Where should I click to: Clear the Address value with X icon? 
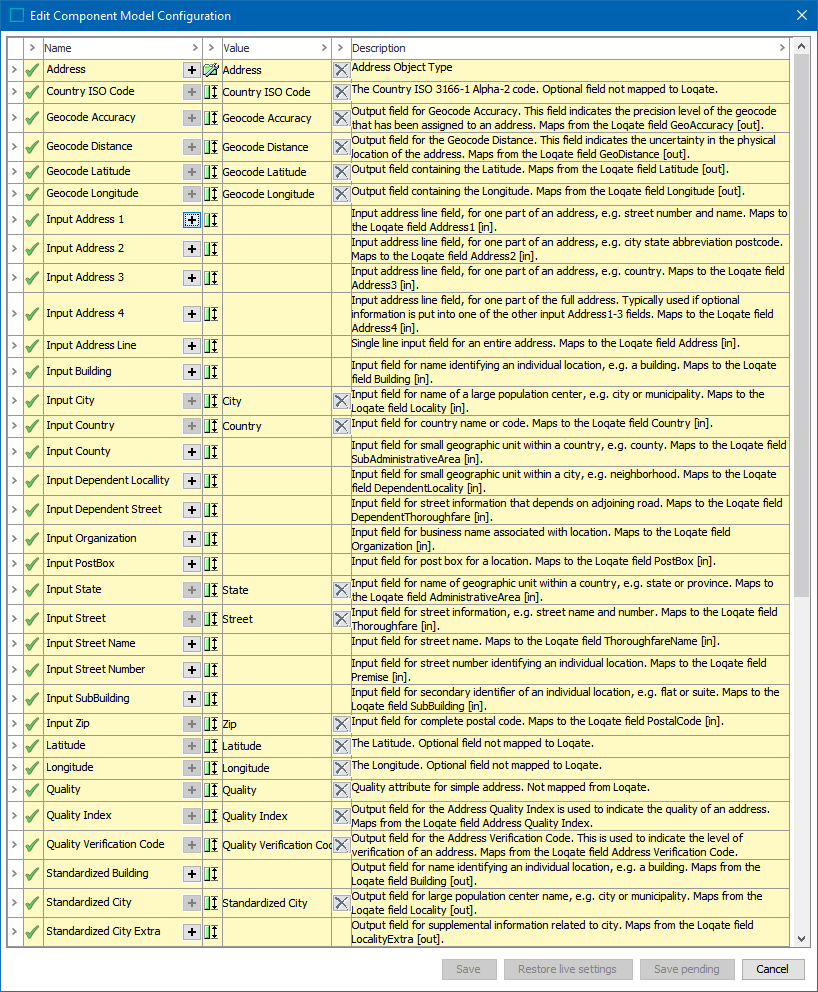341,70
